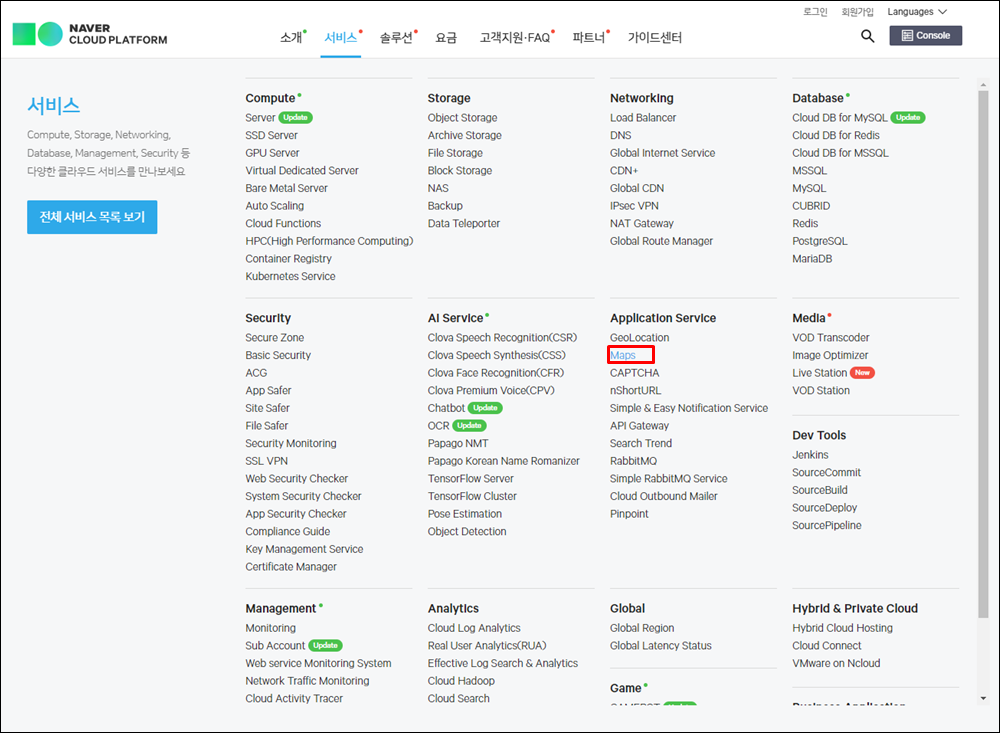This screenshot has width=1000, height=733.
Task: Select MariaDB database service
Action: click(812, 259)
